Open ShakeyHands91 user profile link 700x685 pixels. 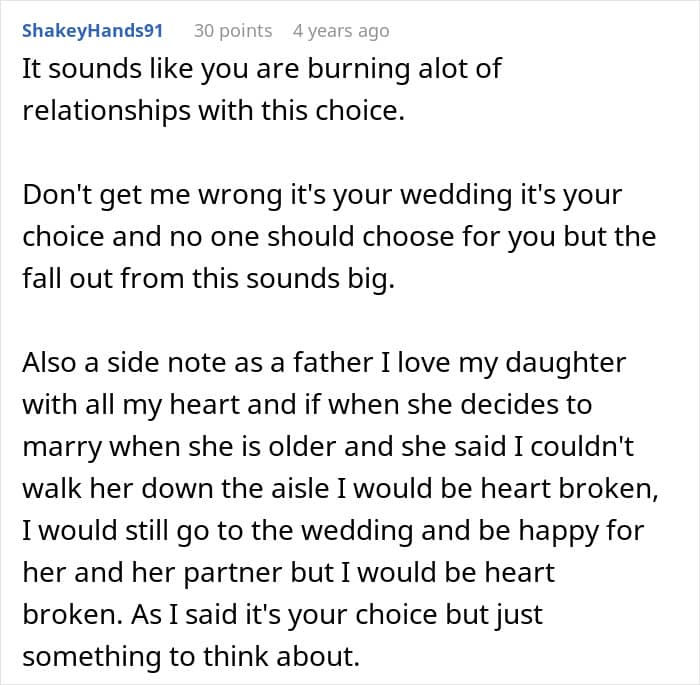tap(92, 31)
